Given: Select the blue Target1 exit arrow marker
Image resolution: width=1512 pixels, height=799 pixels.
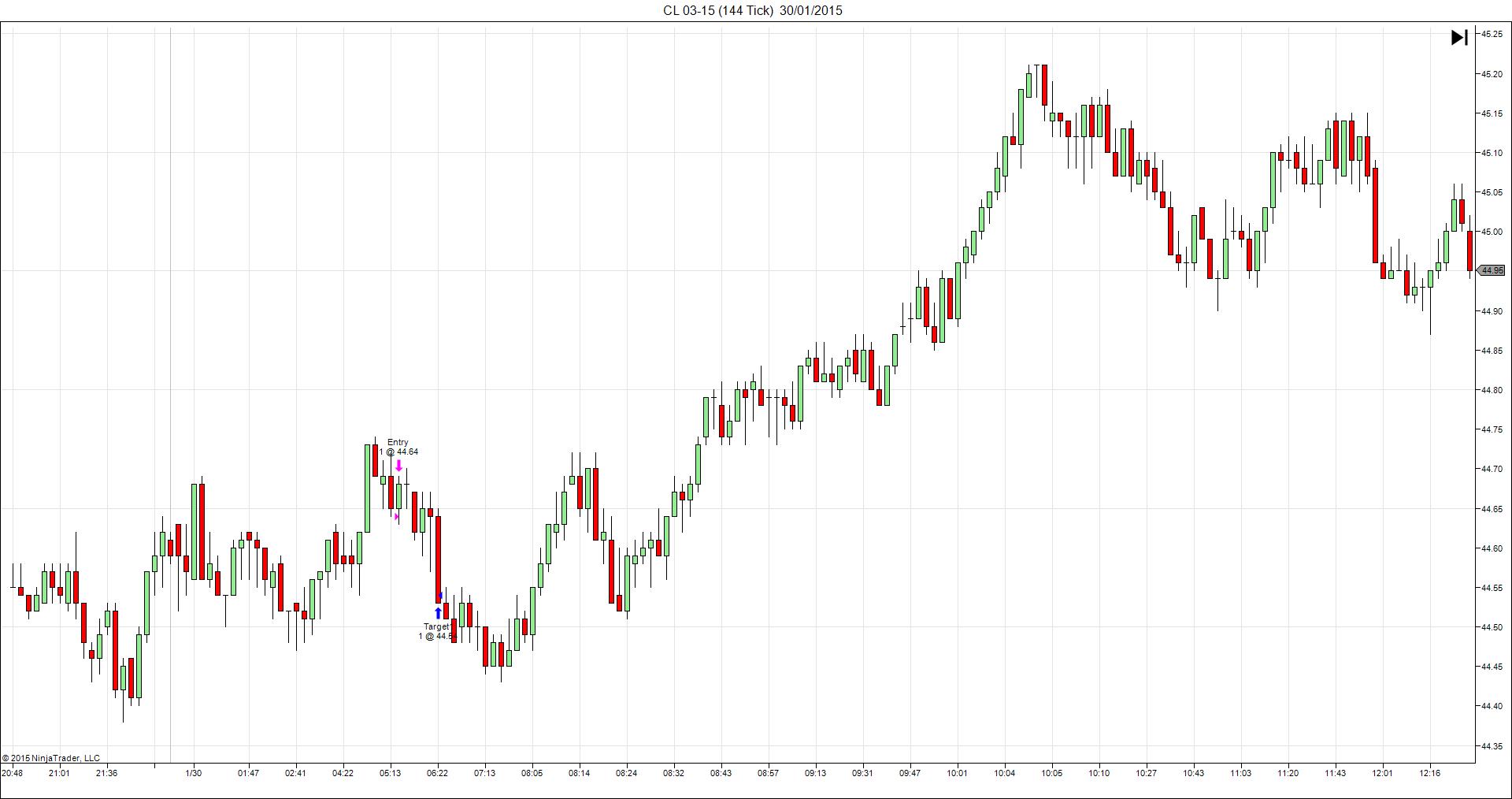Looking at the screenshot, I should click(438, 612).
